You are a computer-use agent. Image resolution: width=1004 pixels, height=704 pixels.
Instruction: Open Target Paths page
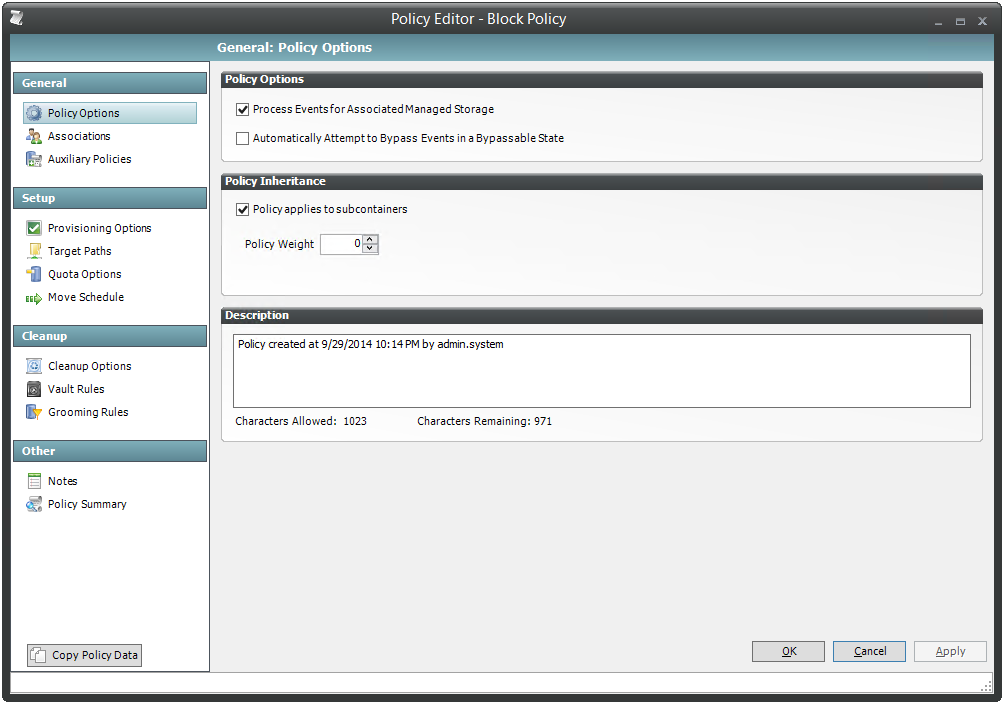click(x=79, y=251)
